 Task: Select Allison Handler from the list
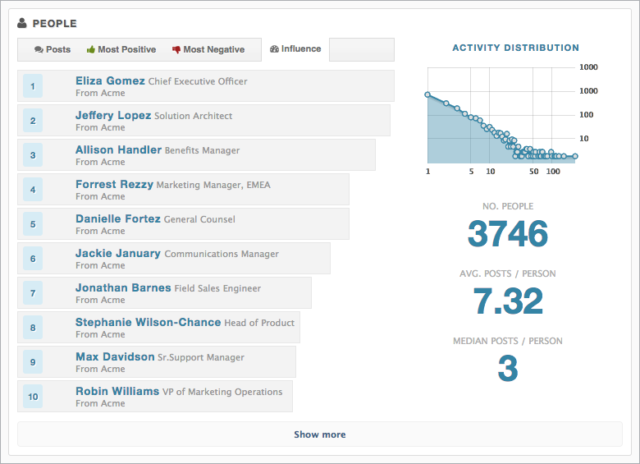pos(117,150)
